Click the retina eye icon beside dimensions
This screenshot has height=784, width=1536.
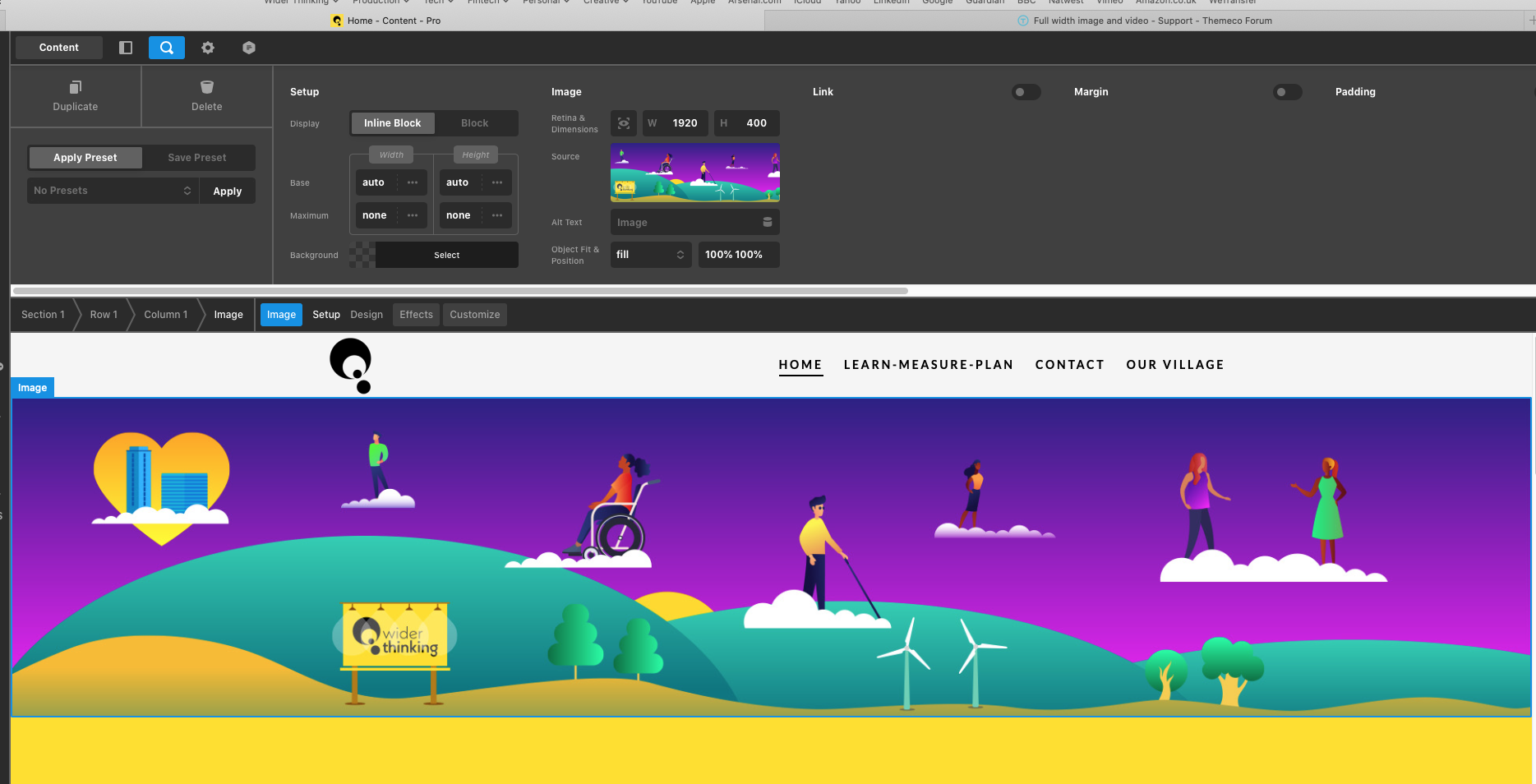tap(625, 123)
